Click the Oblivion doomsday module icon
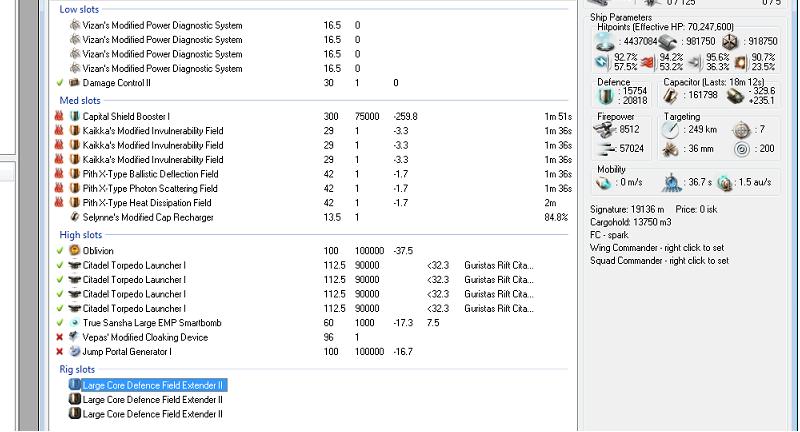The width and height of the screenshot is (800, 432). (74, 250)
